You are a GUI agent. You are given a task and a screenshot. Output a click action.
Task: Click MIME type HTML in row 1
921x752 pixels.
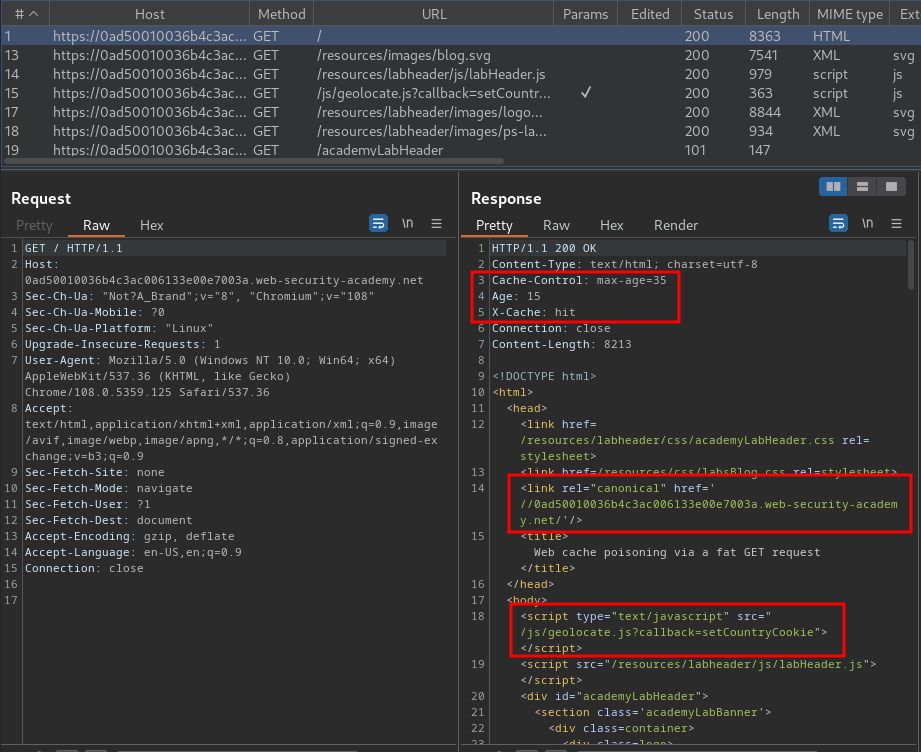(x=831, y=36)
